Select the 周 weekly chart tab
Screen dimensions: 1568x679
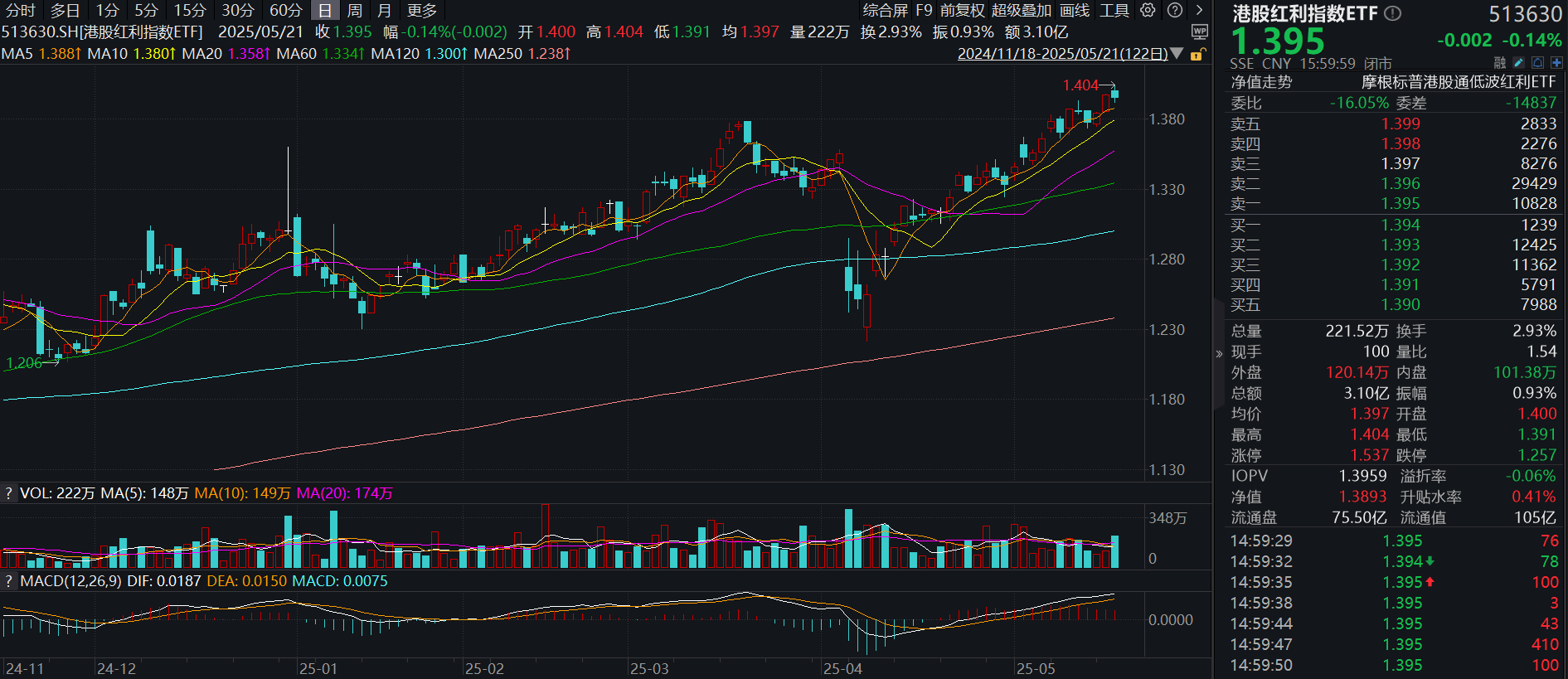pyautogui.click(x=355, y=10)
